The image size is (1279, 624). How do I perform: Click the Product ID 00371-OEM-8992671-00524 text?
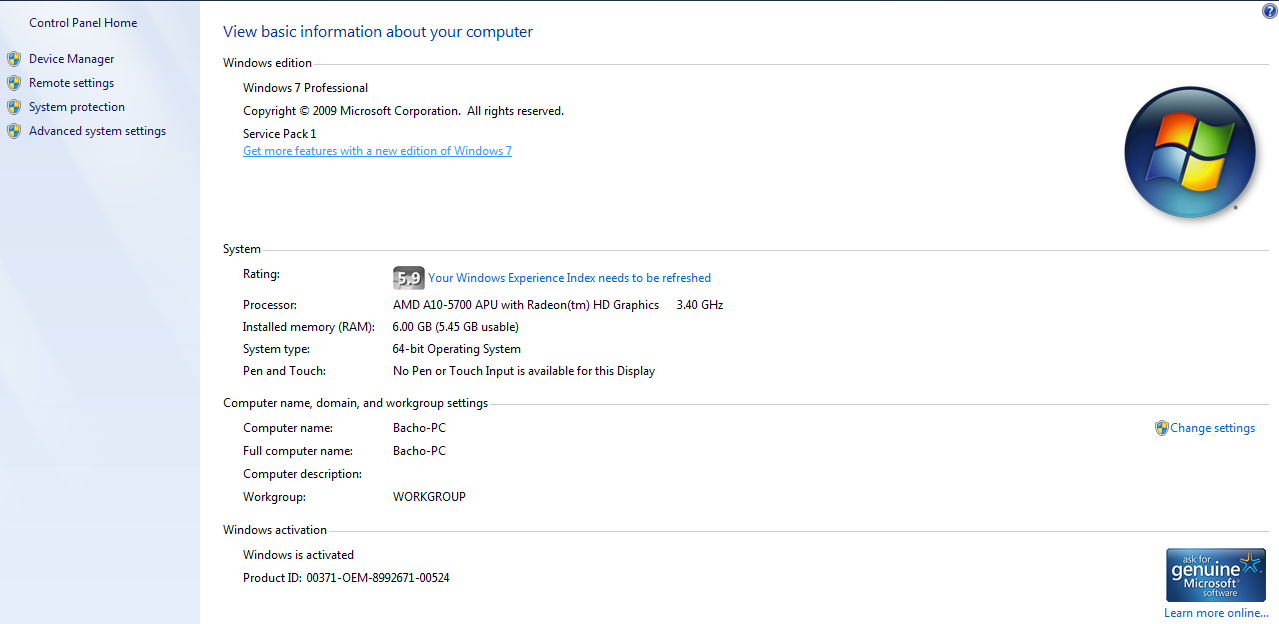346,578
